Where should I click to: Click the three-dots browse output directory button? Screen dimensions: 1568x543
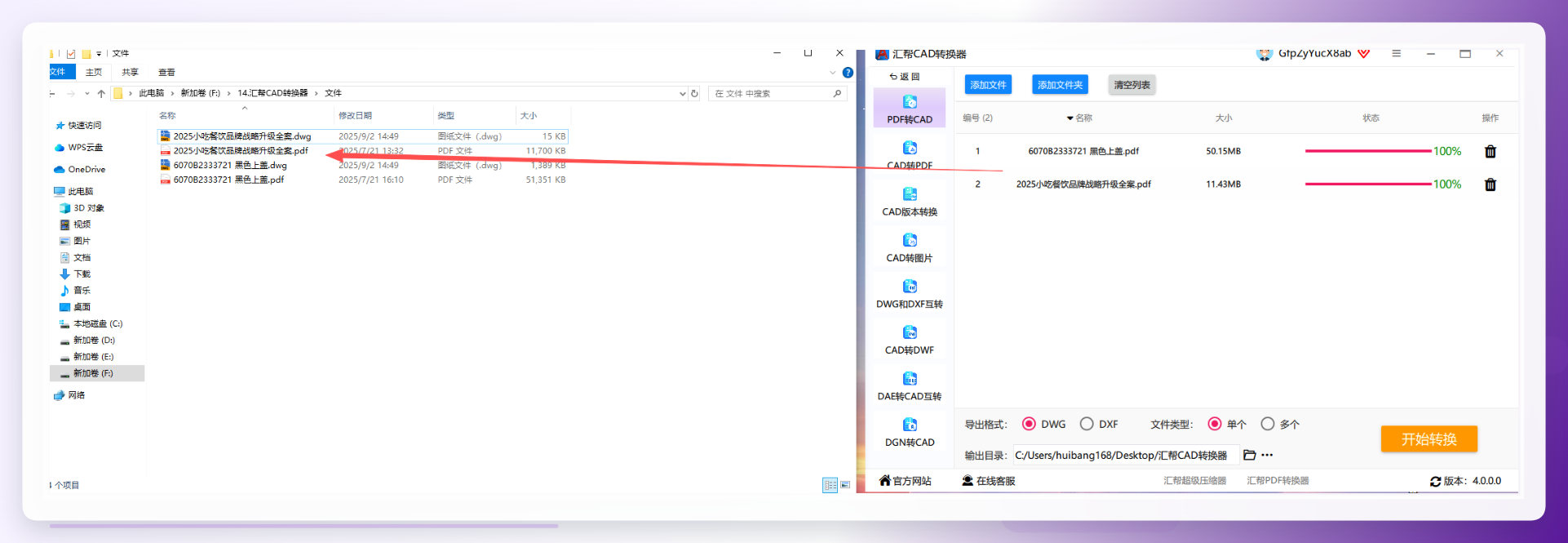(1267, 455)
